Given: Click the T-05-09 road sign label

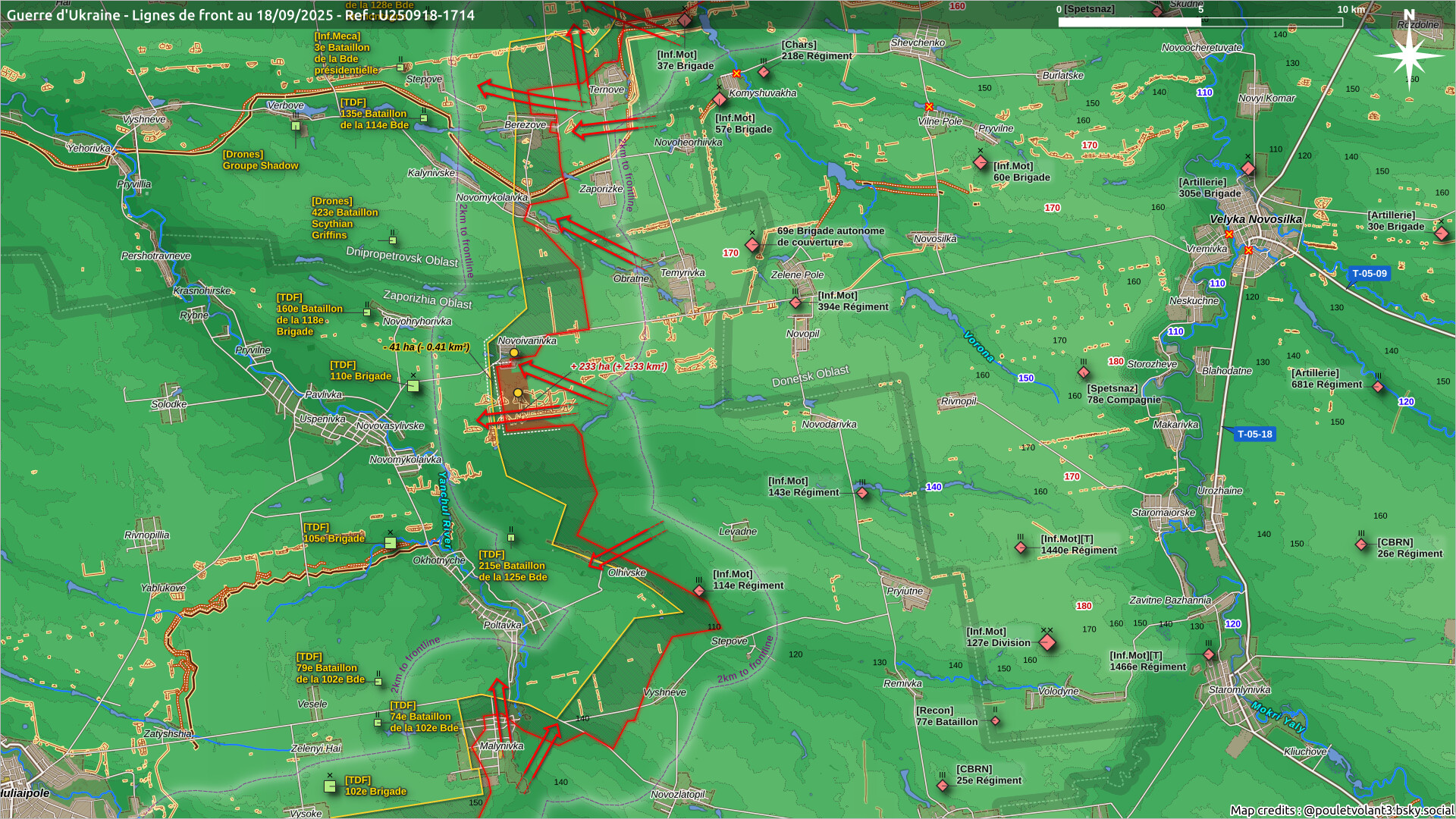Looking at the screenshot, I should pyautogui.click(x=1369, y=274).
